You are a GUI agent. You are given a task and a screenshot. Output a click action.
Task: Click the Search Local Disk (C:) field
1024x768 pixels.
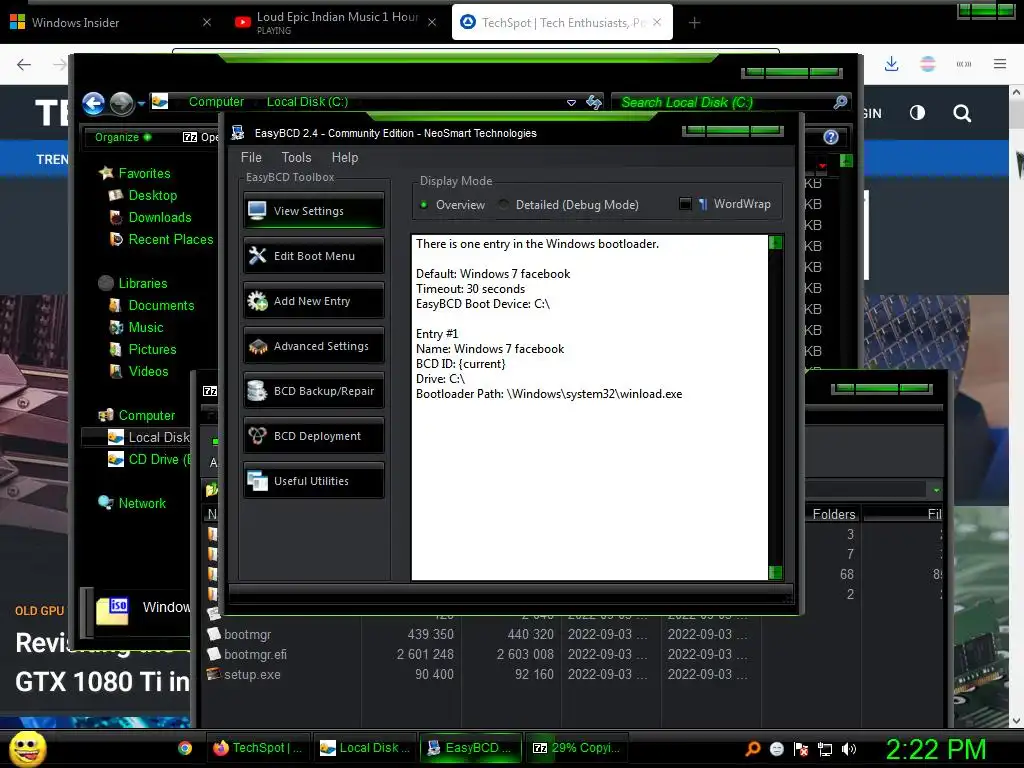coord(722,103)
